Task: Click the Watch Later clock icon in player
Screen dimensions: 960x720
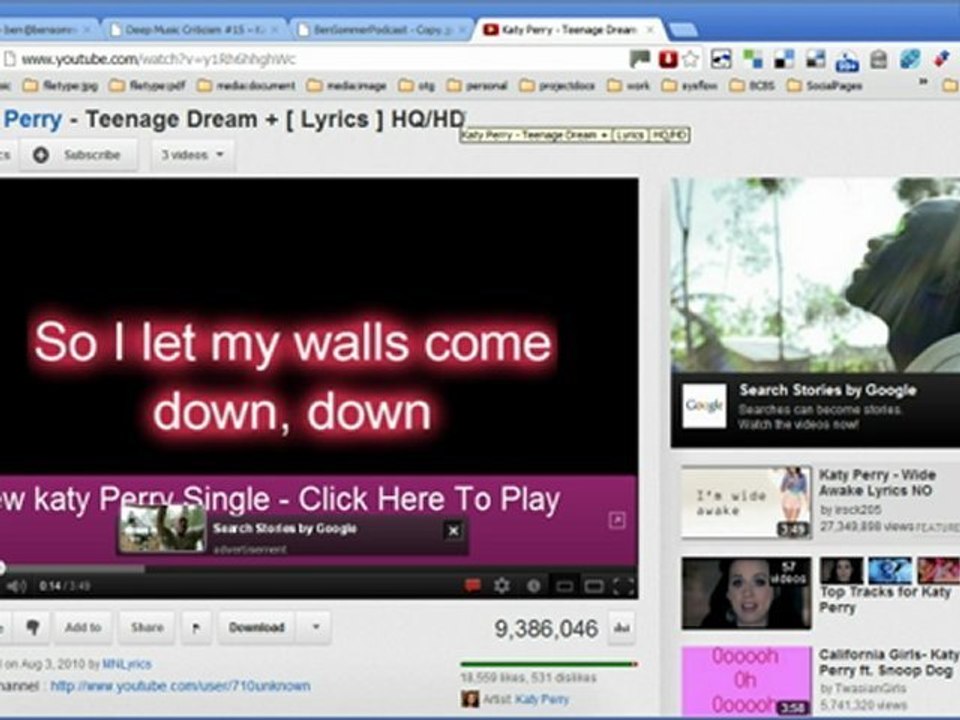Action: pyautogui.click(x=534, y=586)
